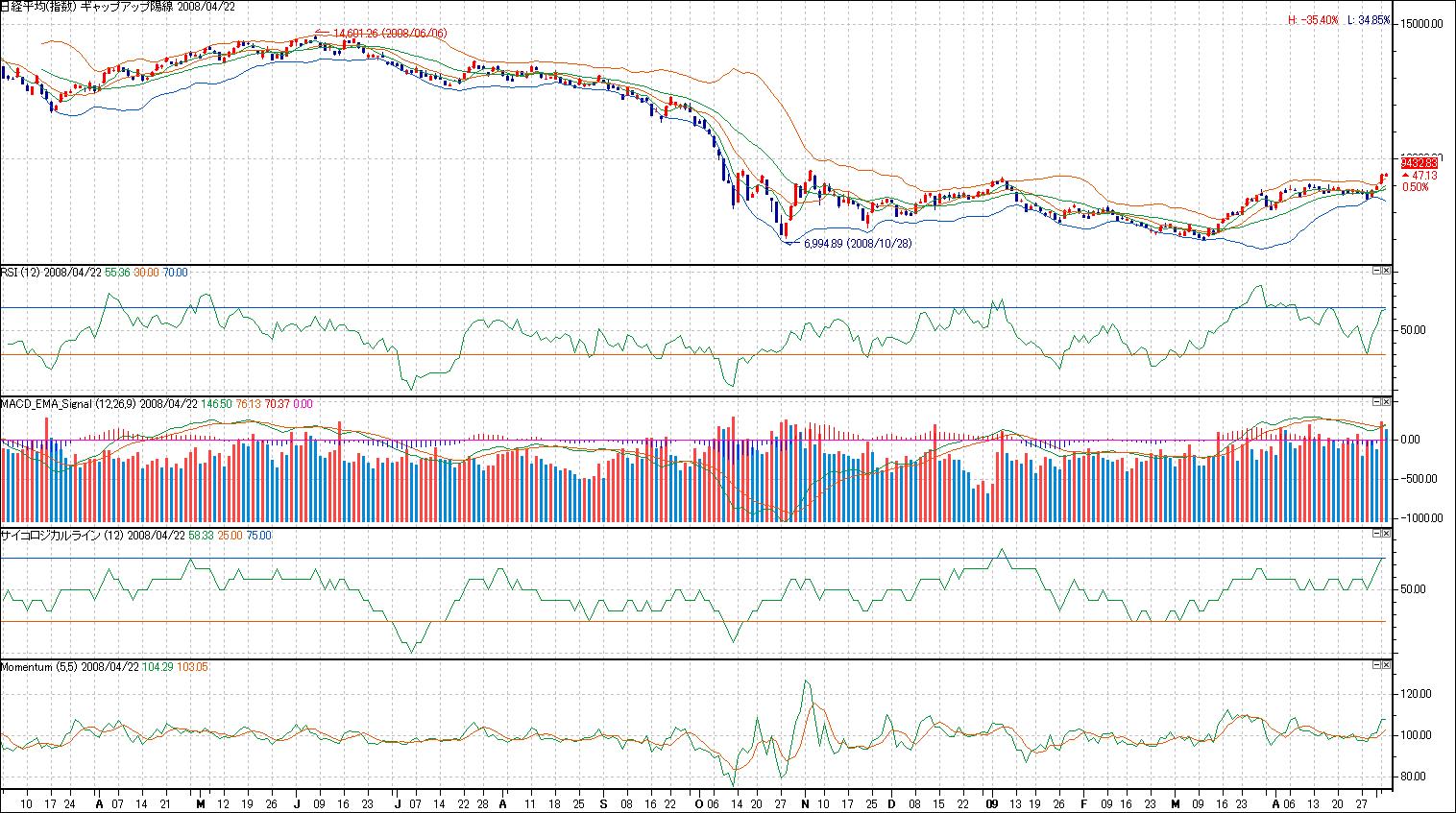Close the サイコロジカルライン panel
This screenshot has width=1456, height=813.
(x=1386, y=534)
